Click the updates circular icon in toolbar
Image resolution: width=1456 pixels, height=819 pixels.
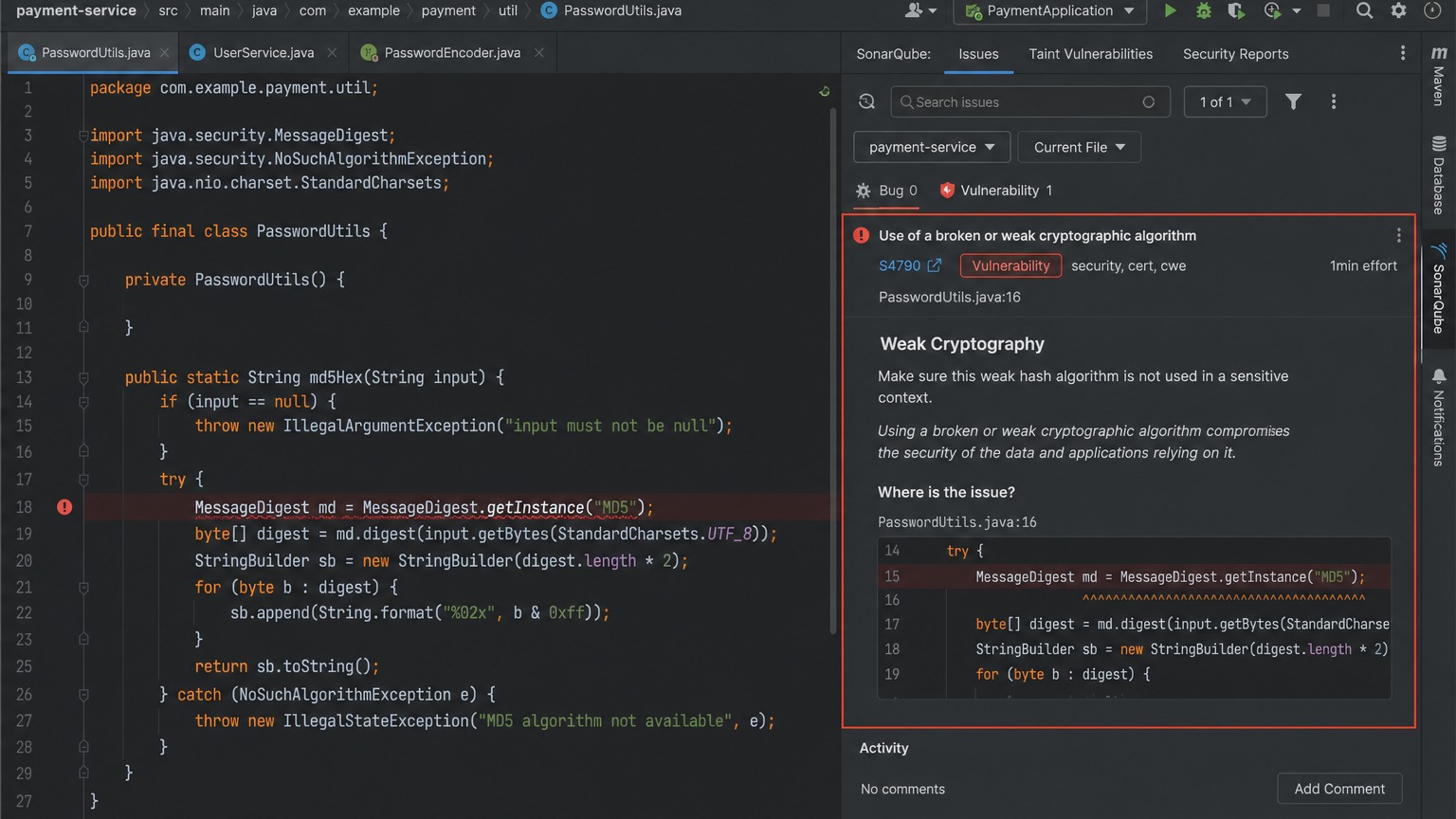1432,10
